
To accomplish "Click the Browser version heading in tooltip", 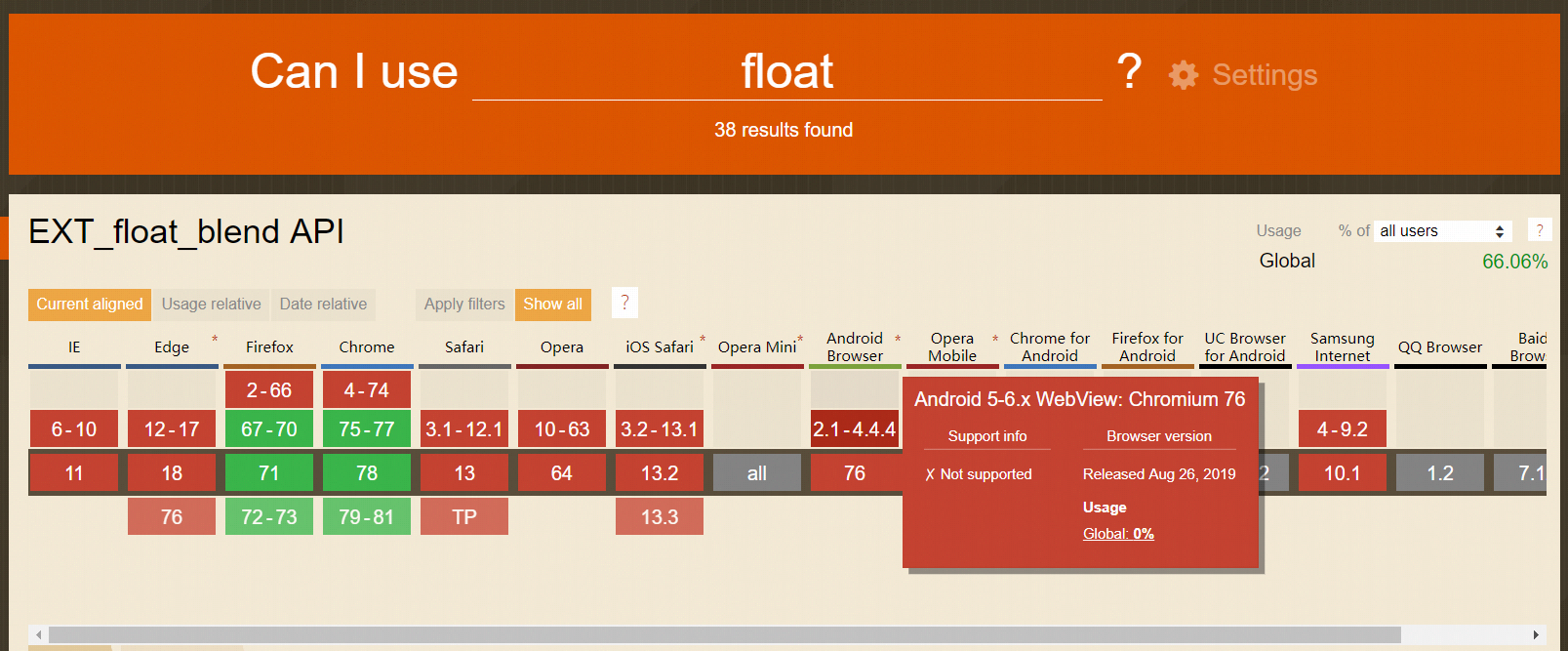I will [1159, 436].
